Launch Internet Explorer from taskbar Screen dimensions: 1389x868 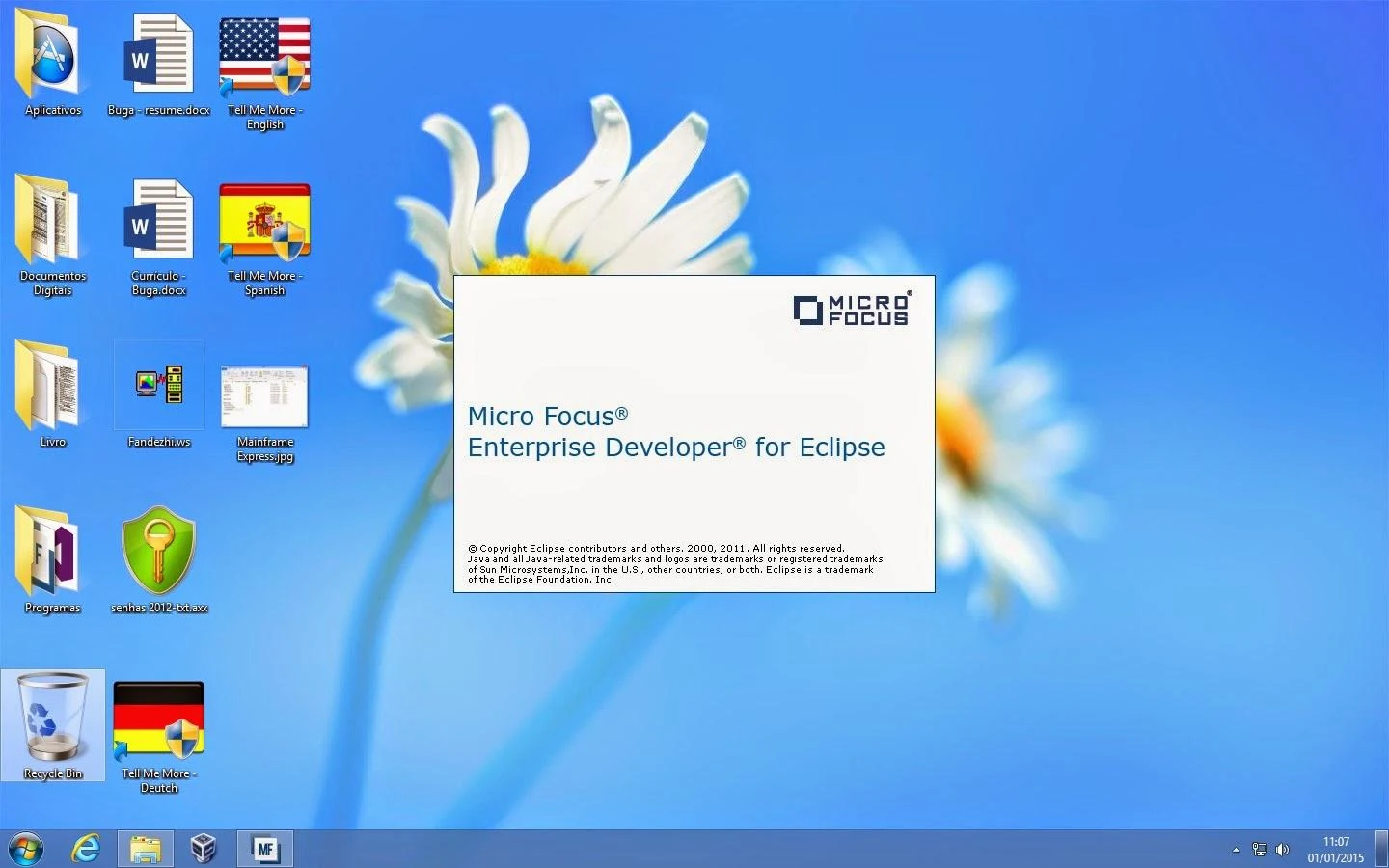(x=86, y=849)
